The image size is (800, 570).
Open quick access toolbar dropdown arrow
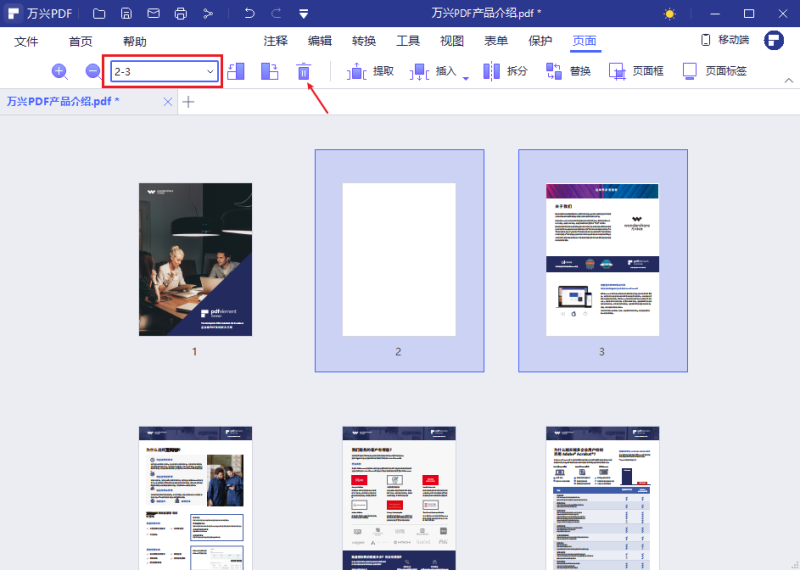[304, 14]
